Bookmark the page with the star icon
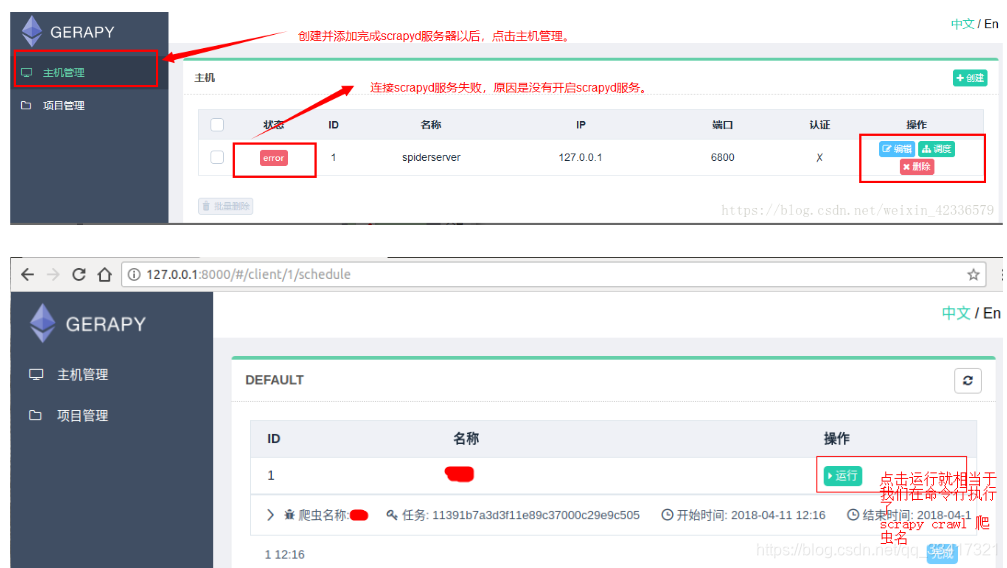Image resolution: width=1007 pixels, height=568 pixels. coord(973,274)
